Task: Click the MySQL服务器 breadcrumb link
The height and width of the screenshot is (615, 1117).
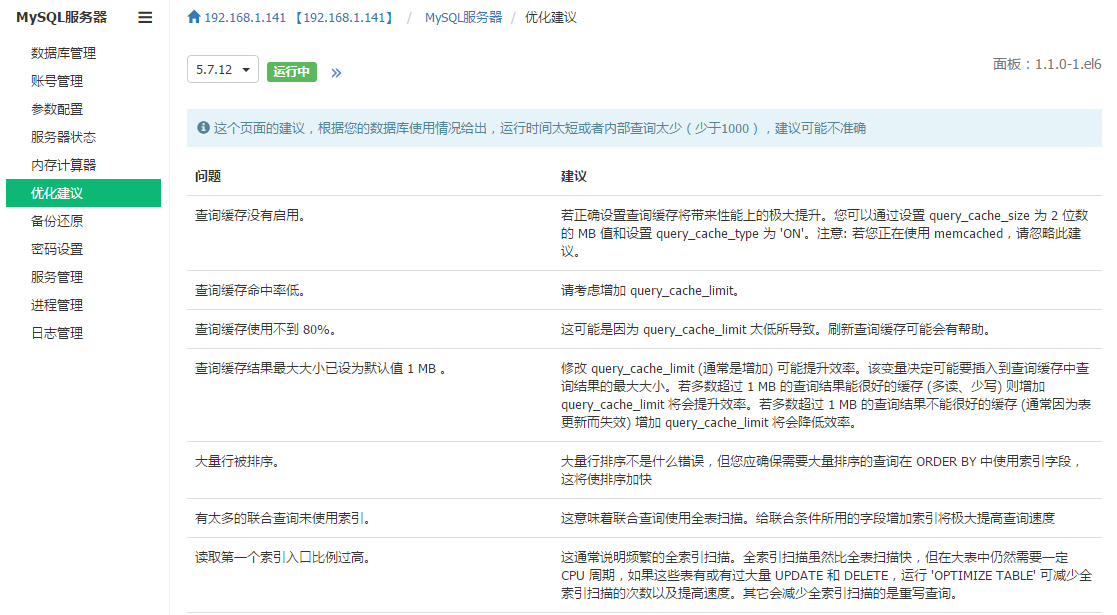Action: [463, 17]
